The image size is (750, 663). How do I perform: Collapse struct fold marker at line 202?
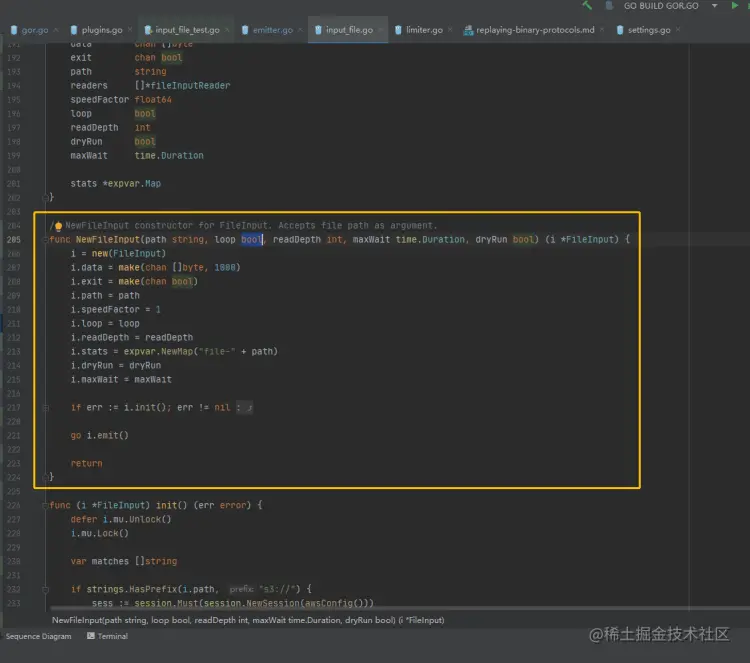click(45, 197)
